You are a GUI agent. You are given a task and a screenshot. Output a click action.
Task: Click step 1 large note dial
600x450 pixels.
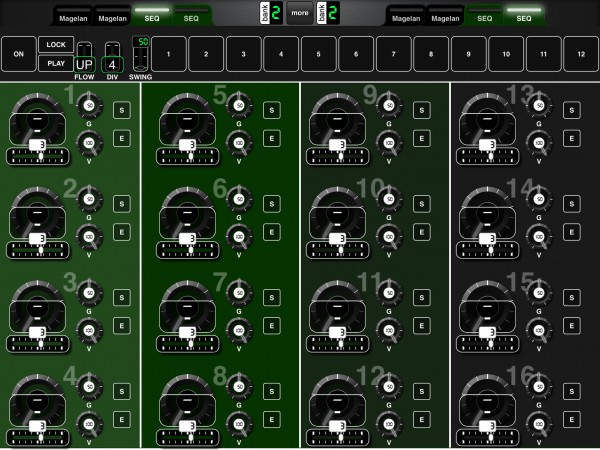pyautogui.click(x=37, y=119)
